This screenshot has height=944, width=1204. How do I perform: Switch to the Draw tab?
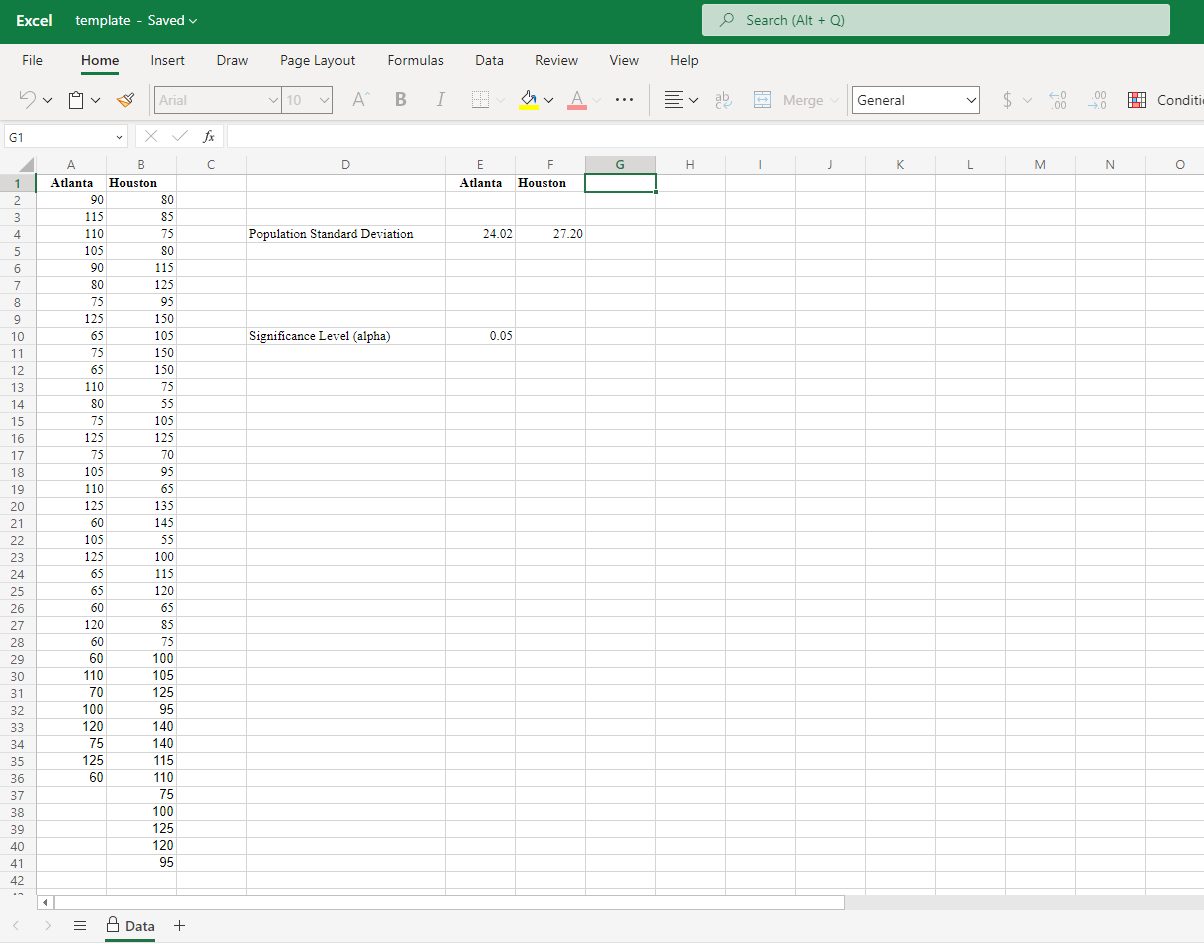click(232, 60)
